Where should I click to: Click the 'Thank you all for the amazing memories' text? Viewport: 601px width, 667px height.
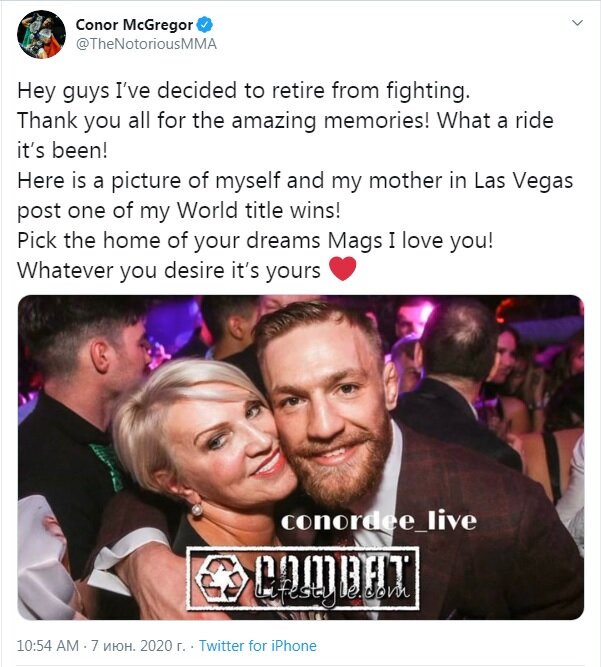tap(223, 120)
